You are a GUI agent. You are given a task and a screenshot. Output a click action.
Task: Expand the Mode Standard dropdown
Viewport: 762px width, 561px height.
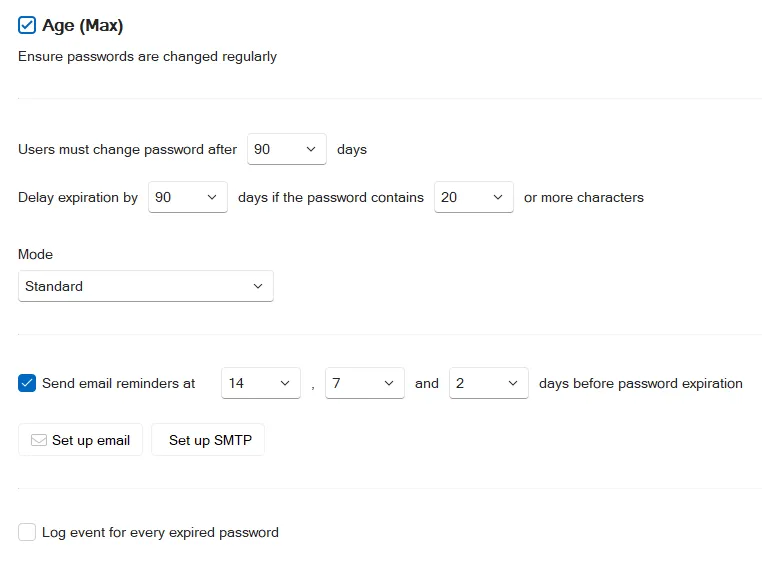click(x=146, y=286)
